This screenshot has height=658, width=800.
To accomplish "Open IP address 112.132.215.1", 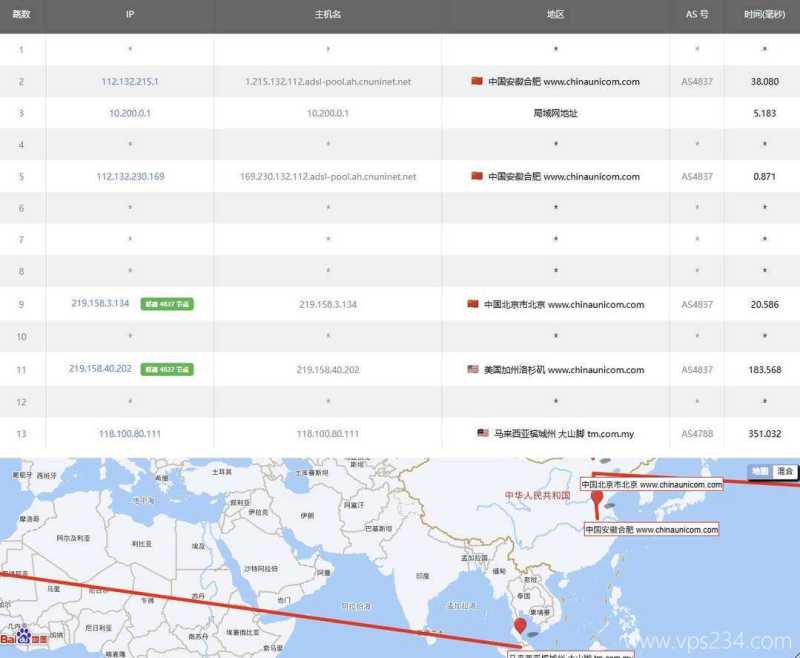I will (130, 81).
